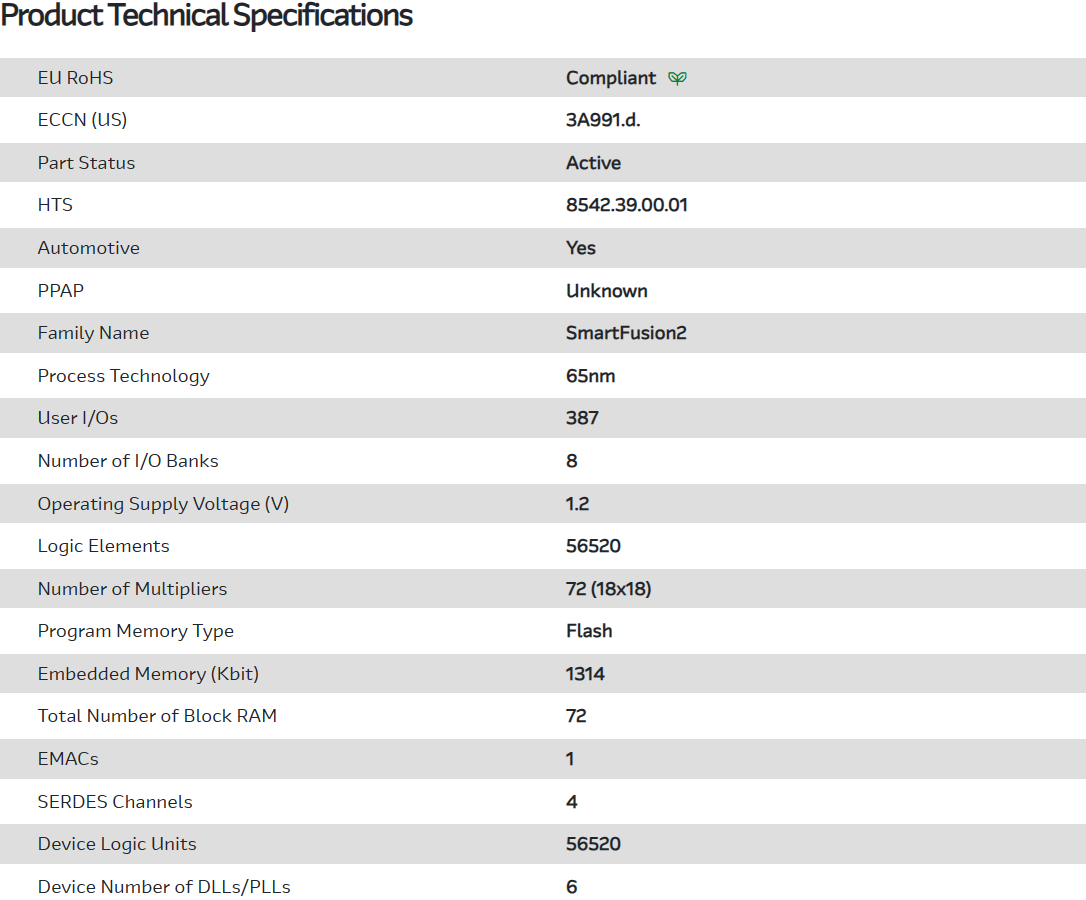Click the Operating Supply Voltage (V) label
Image resolution: width=1086 pixels, height=900 pixels.
point(163,504)
